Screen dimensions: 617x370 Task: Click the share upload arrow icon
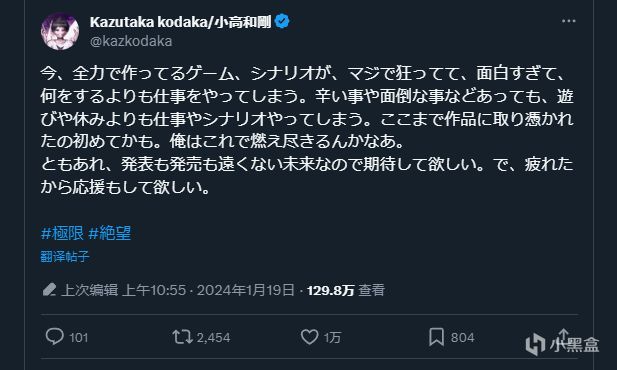563,337
